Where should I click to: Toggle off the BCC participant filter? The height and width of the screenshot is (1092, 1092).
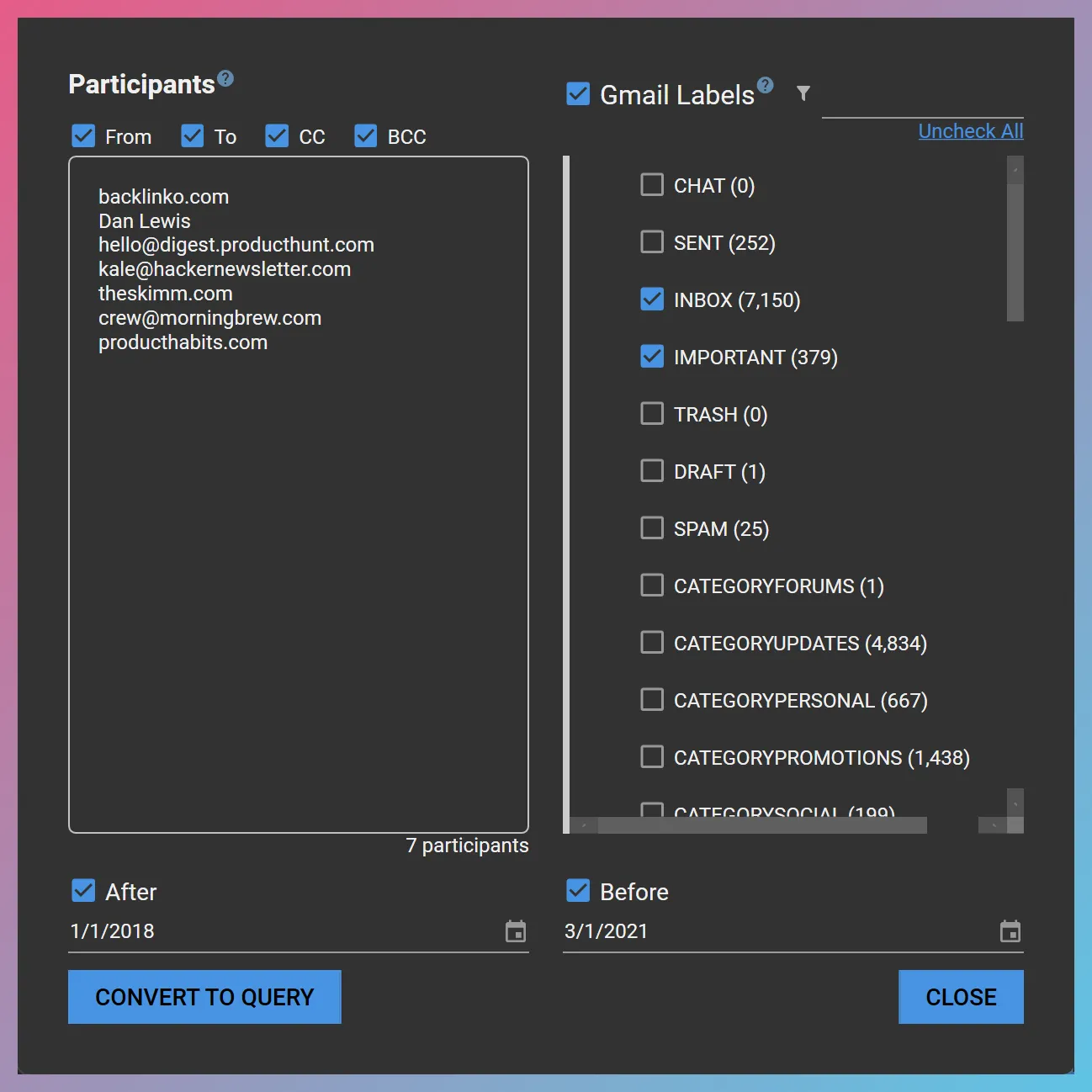point(366,135)
